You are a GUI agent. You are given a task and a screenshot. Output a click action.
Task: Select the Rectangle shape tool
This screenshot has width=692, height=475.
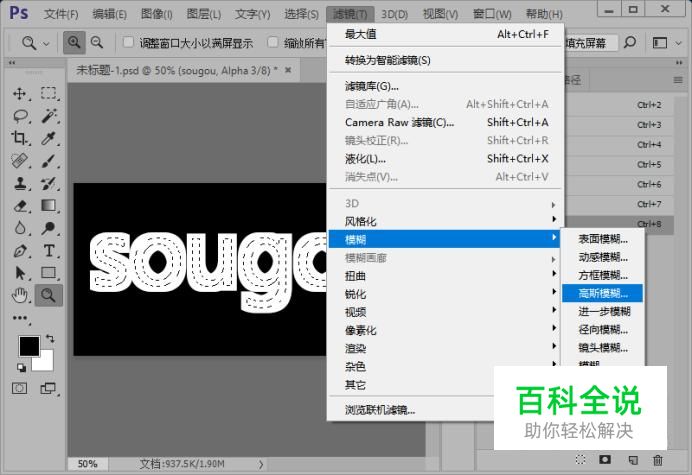[49, 273]
